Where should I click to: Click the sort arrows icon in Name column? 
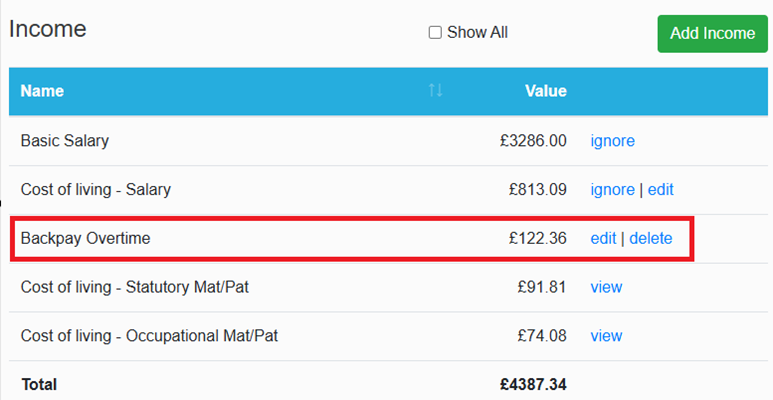point(435,90)
